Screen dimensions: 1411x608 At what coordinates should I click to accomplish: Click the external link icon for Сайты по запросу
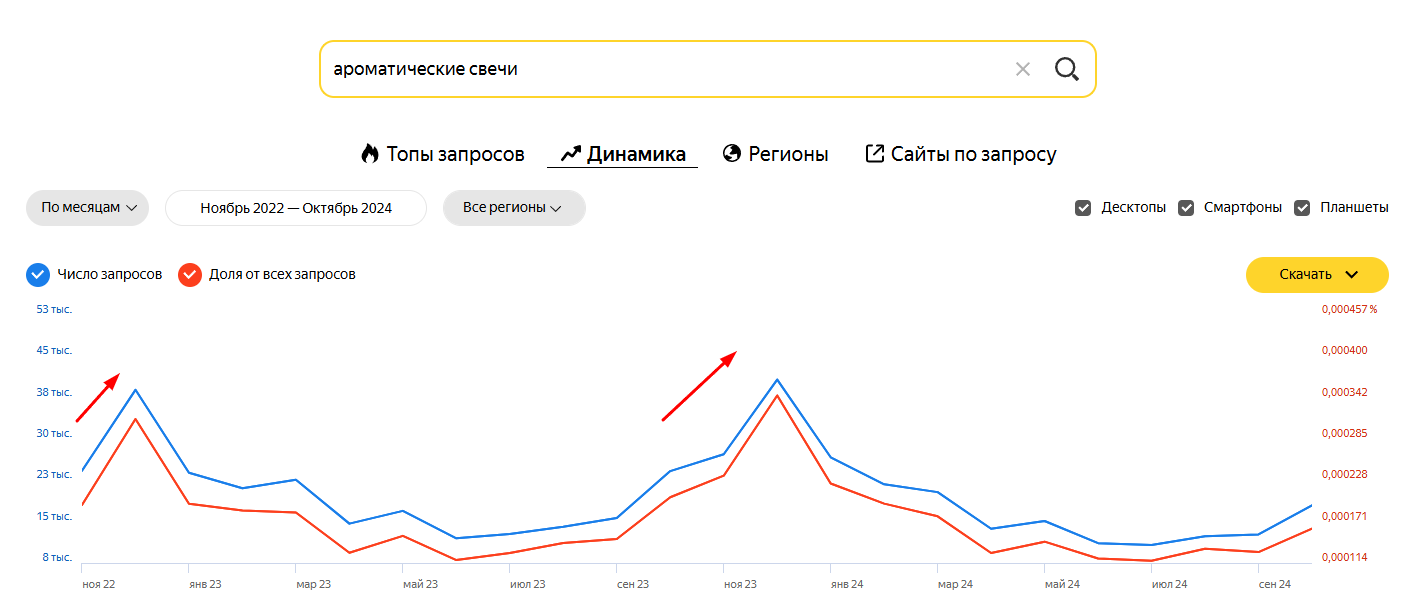click(x=874, y=153)
